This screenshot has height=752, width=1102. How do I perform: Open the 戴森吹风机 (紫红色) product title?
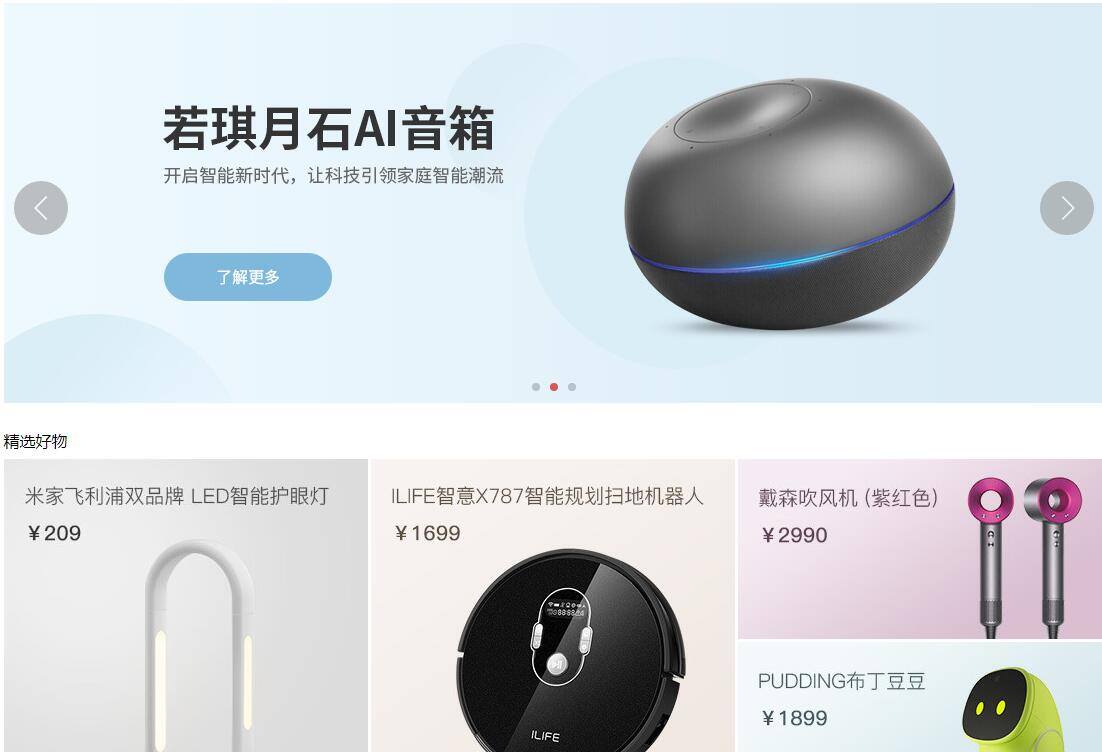(x=848, y=498)
